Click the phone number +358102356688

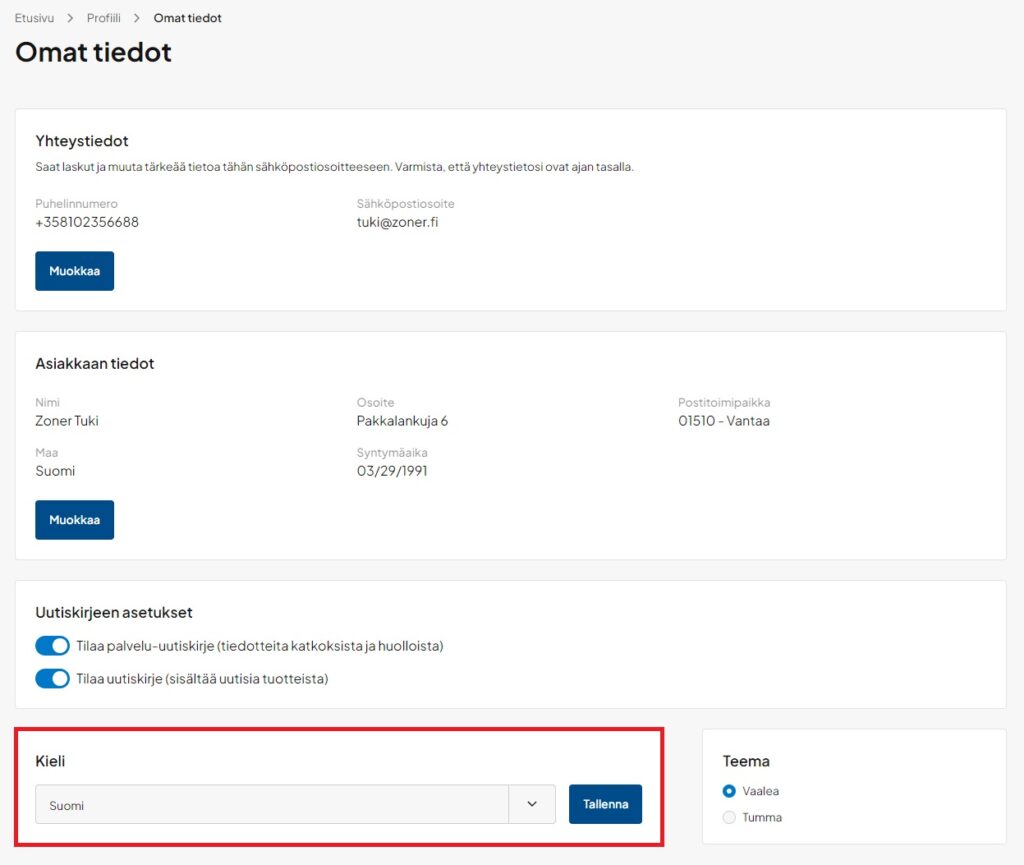coord(87,222)
